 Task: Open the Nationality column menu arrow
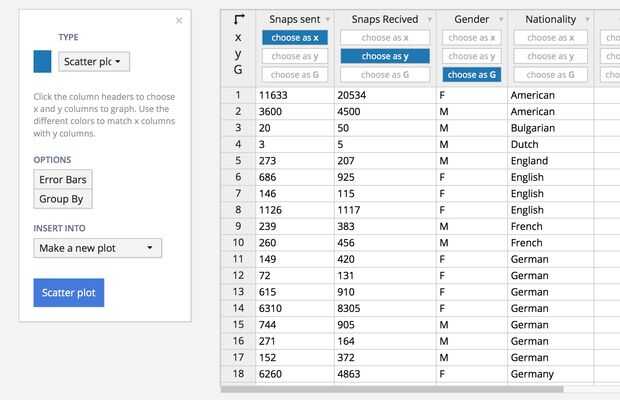point(585,20)
